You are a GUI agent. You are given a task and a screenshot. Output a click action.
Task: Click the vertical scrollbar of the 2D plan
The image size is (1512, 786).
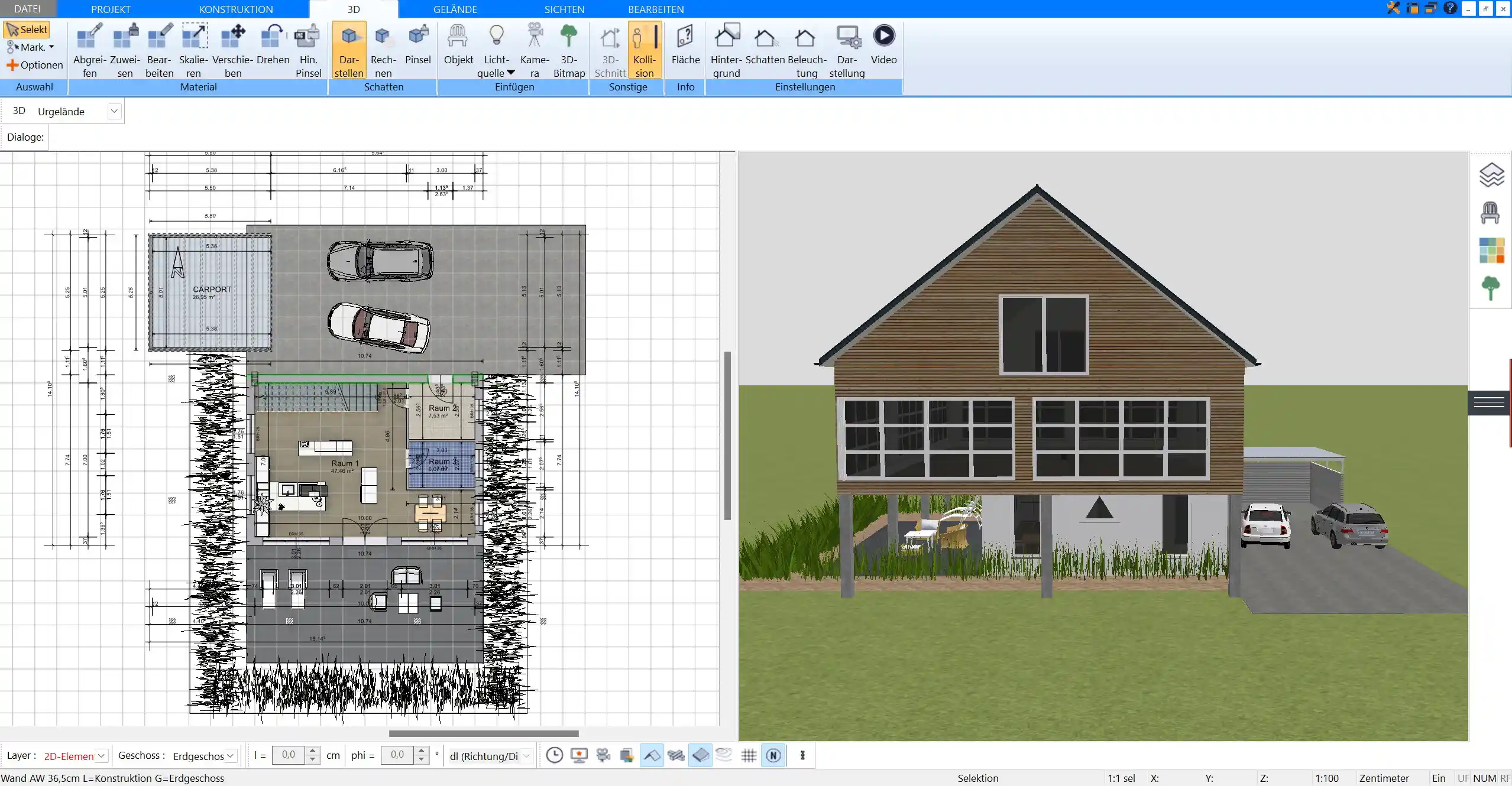(727, 436)
